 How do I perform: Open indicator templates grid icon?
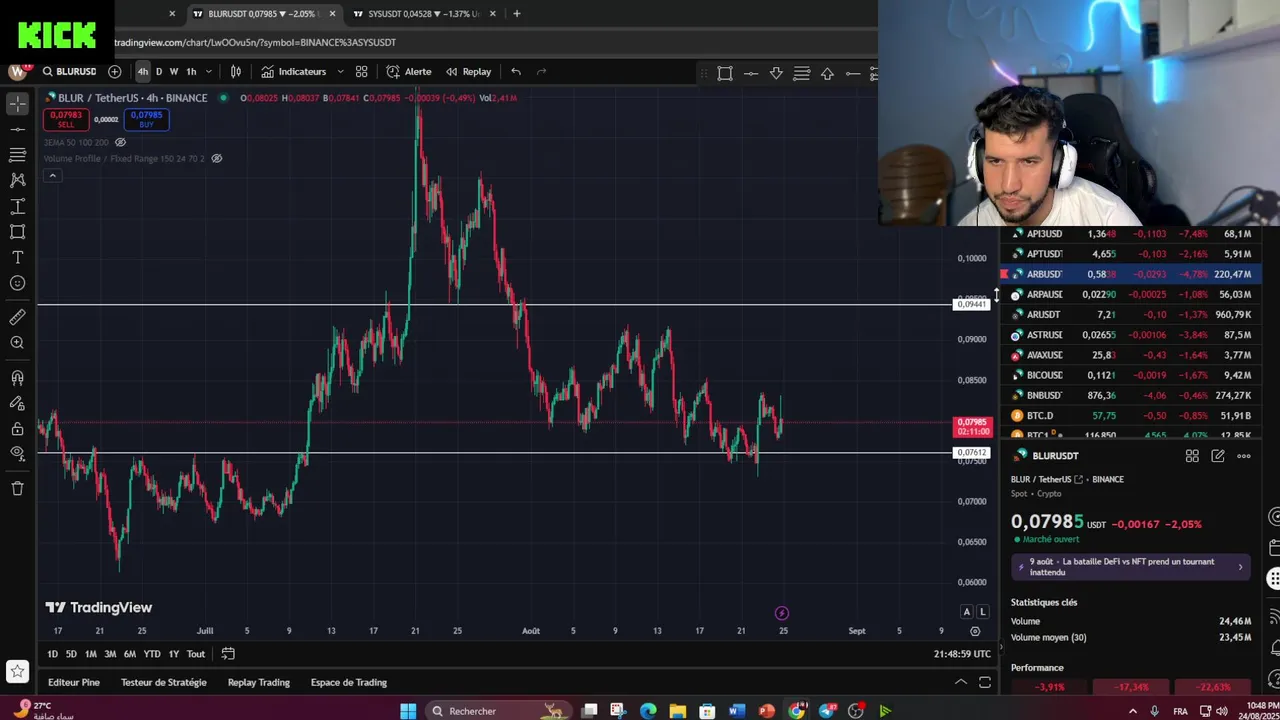click(361, 71)
